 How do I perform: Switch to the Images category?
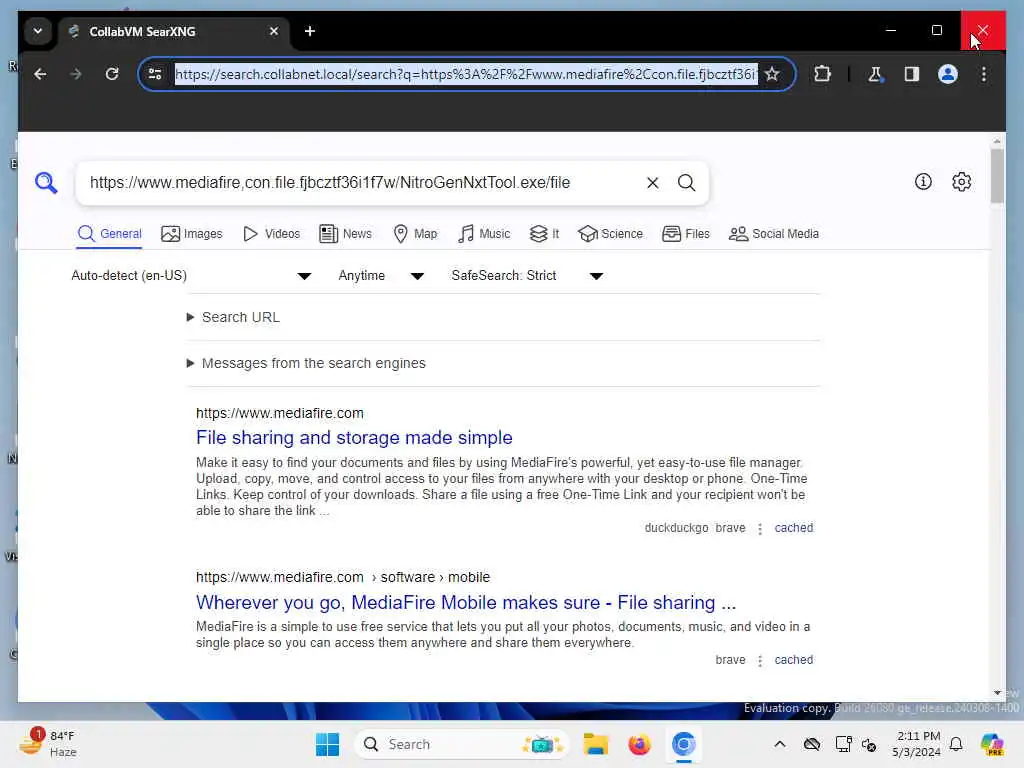tap(191, 234)
